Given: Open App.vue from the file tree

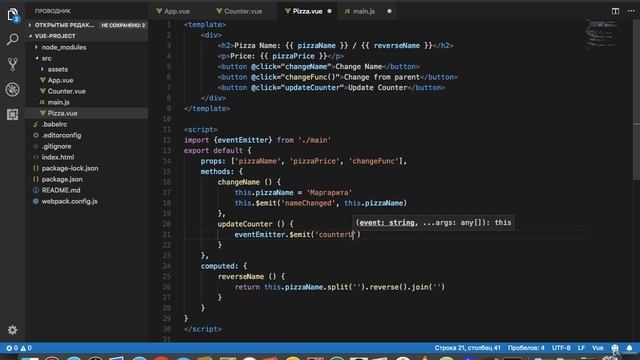Looking at the screenshot, I should coord(60,80).
